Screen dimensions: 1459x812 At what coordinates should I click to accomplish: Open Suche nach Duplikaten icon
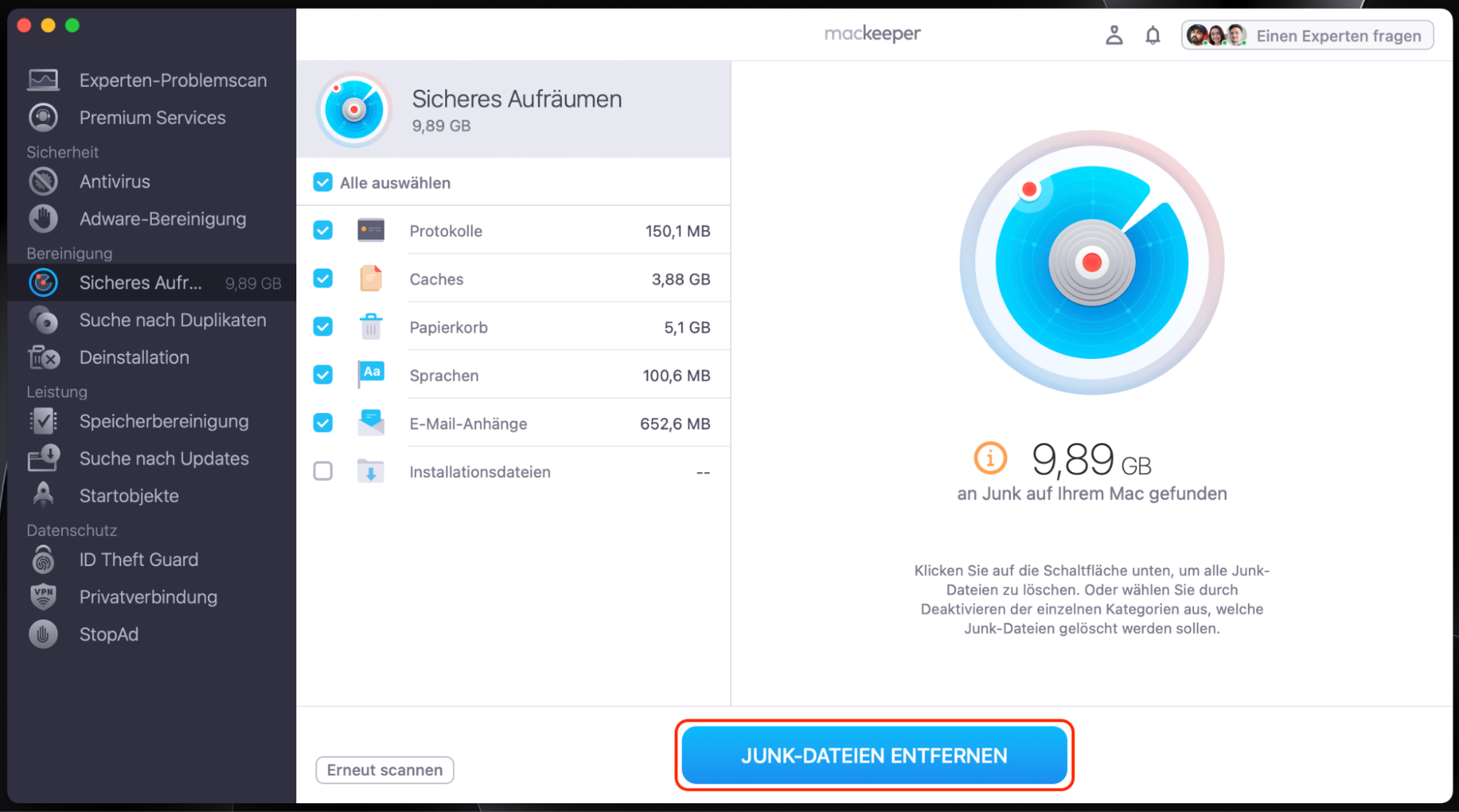(x=43, y=320)
